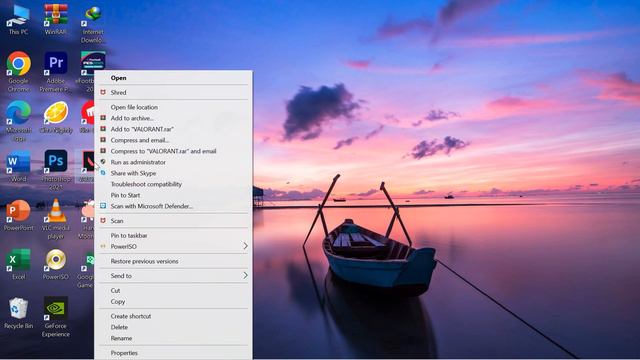Open Properties from the context menu

coord(173,353)
